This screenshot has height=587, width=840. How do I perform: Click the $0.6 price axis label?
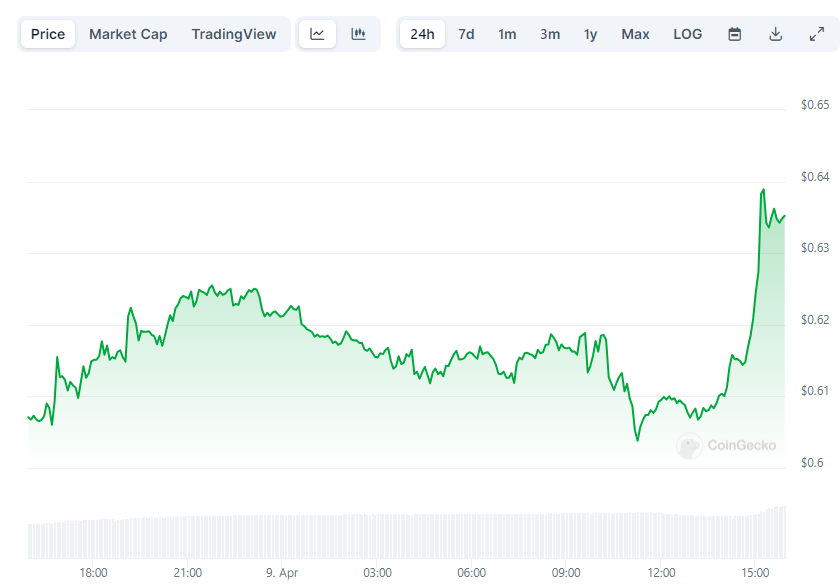pyautogui.click(x=812, y=463)
